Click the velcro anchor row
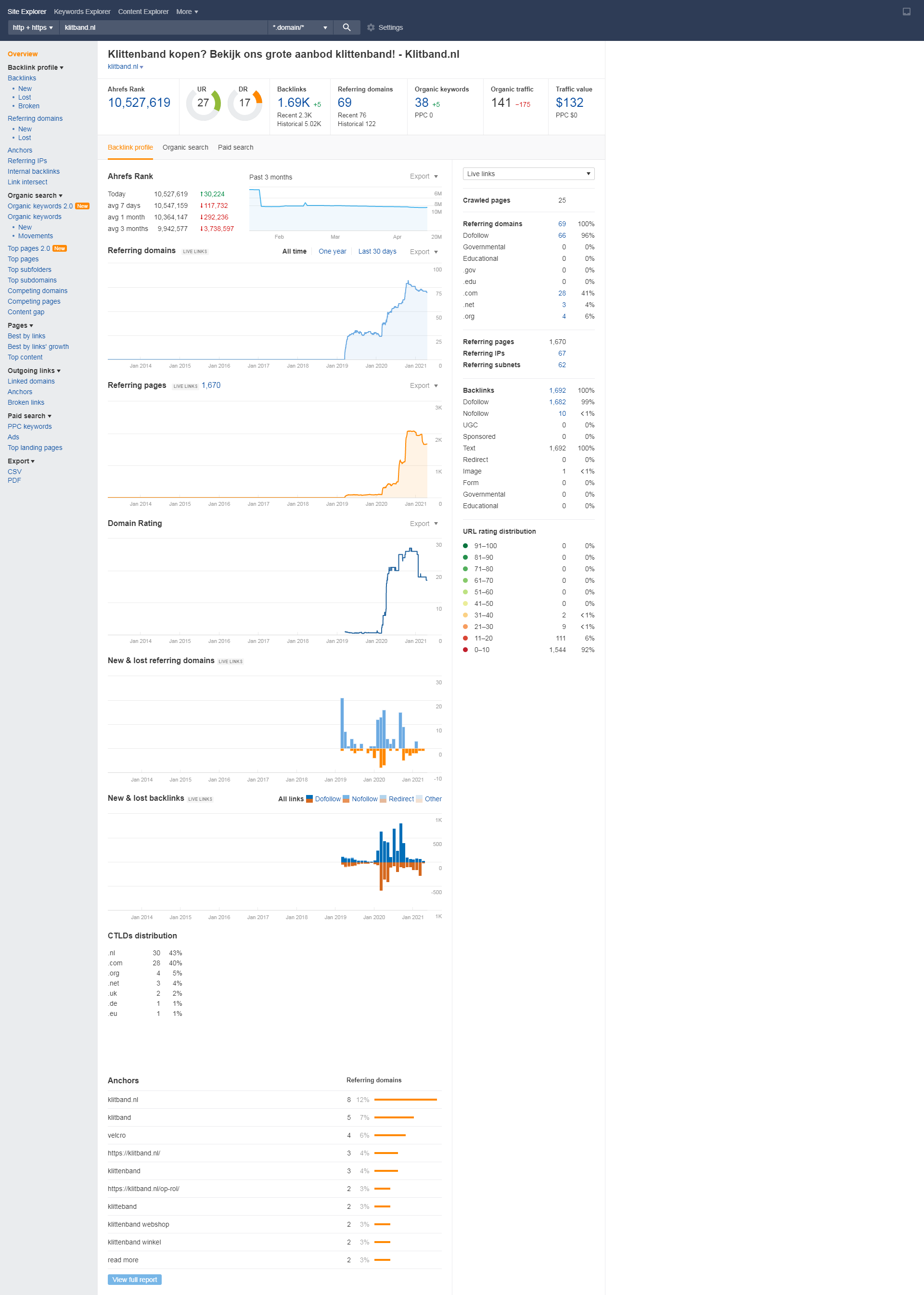The image size is (924, 1295). [x=274, y=1135]
